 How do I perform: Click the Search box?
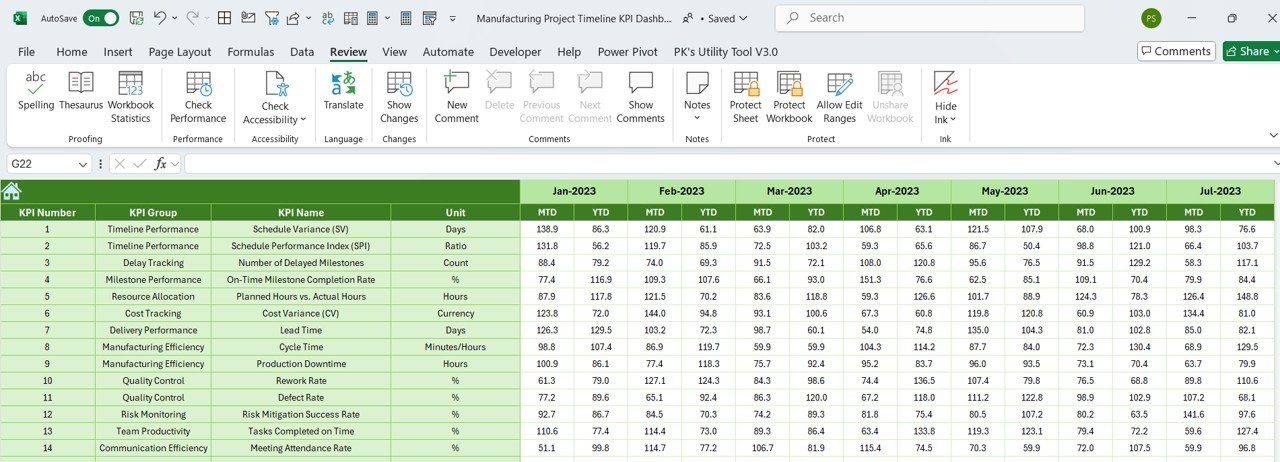coord(930,18)
